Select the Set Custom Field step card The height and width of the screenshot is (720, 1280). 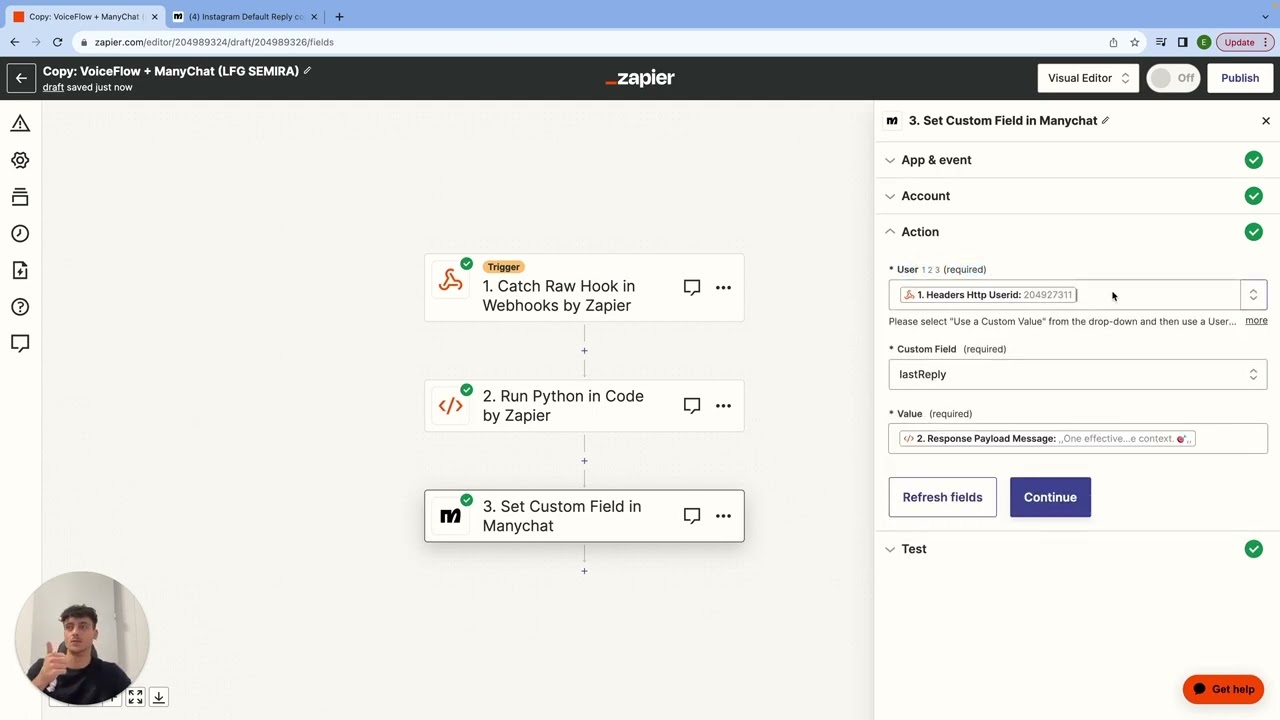[x=584, y=516]
